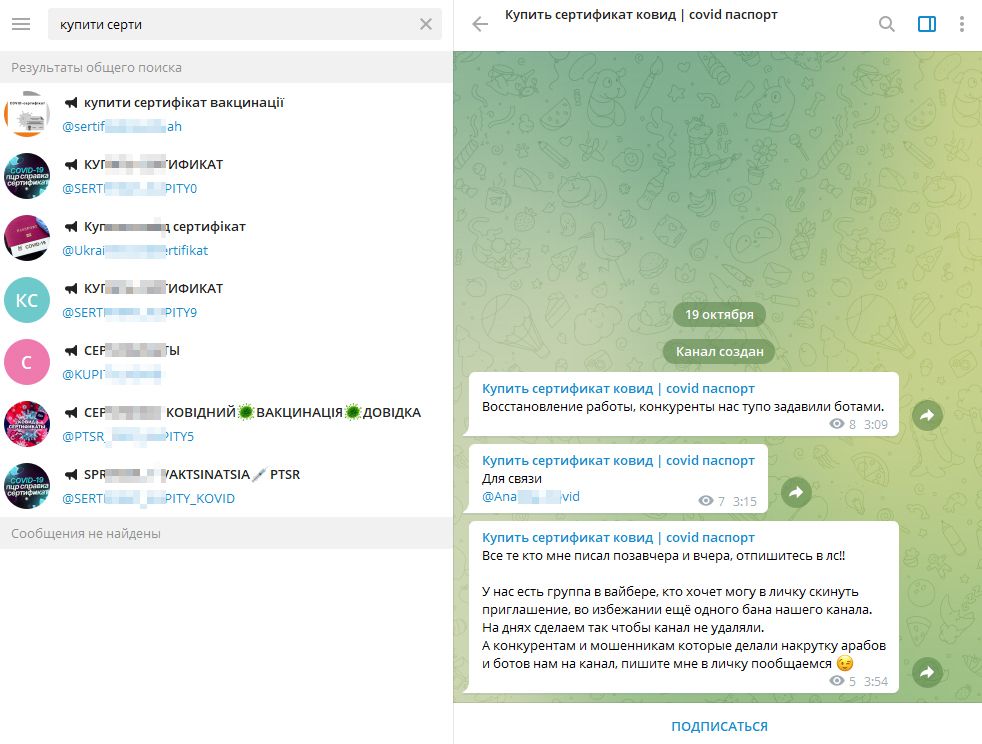
Task: Click the channel name above the 3:09 message
Action: point(618,388)
